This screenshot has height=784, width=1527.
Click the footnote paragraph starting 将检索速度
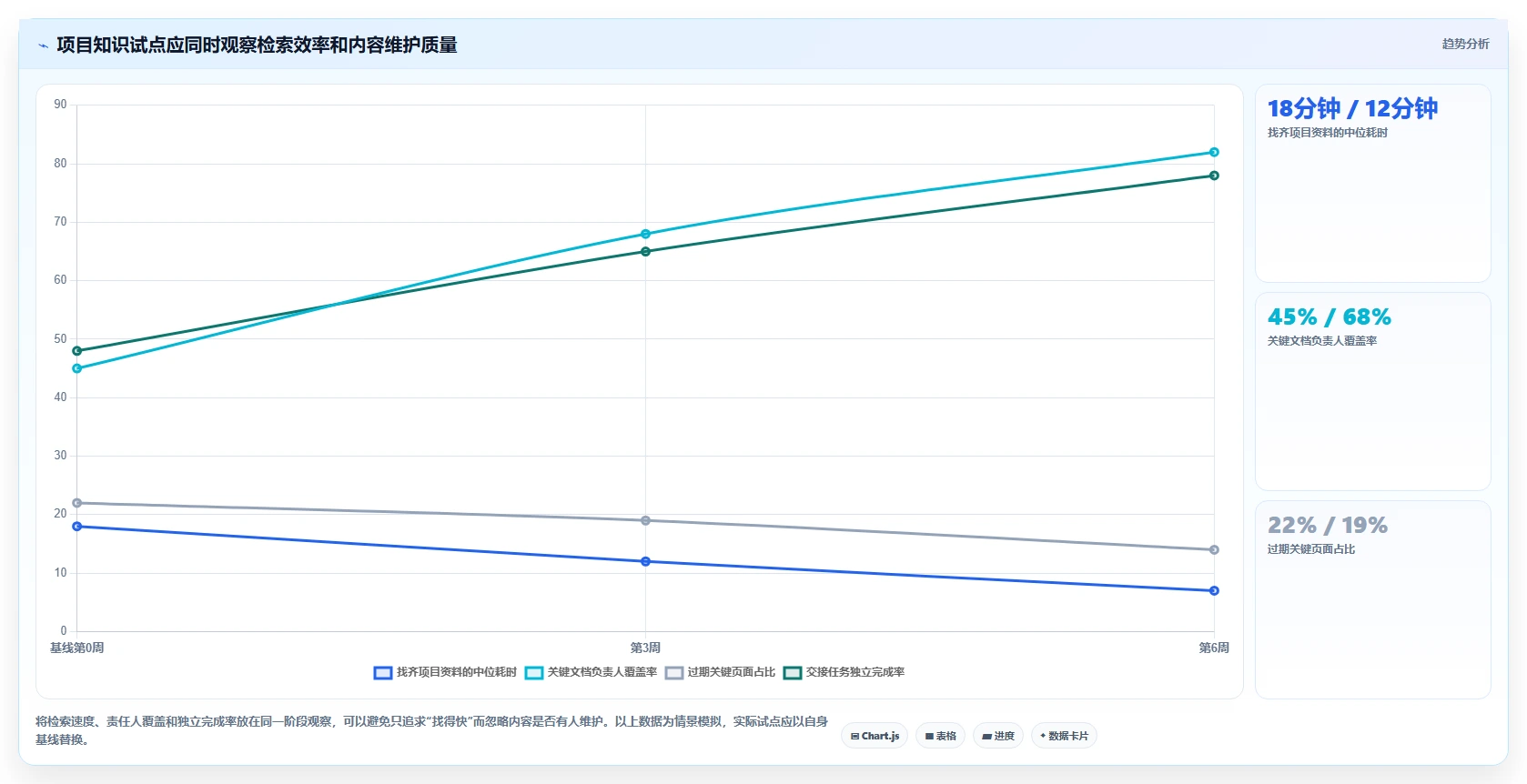(x=431, y=730)
